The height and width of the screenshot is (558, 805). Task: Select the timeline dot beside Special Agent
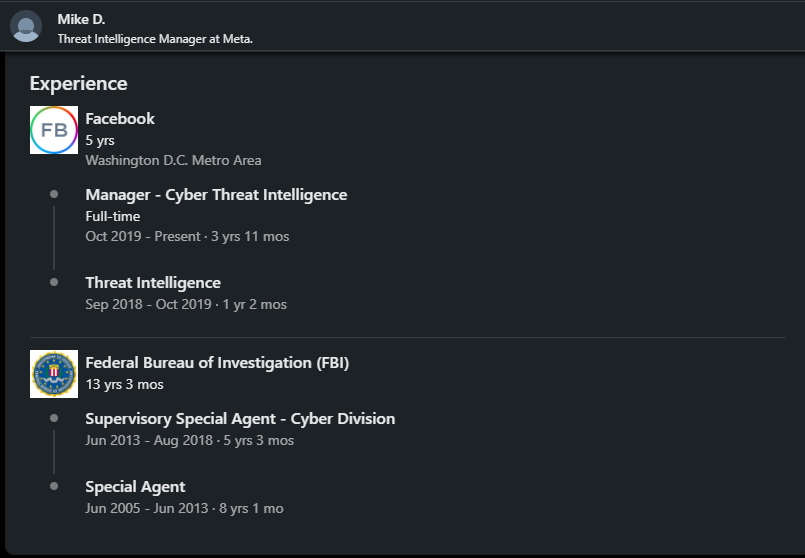point(54,486)
